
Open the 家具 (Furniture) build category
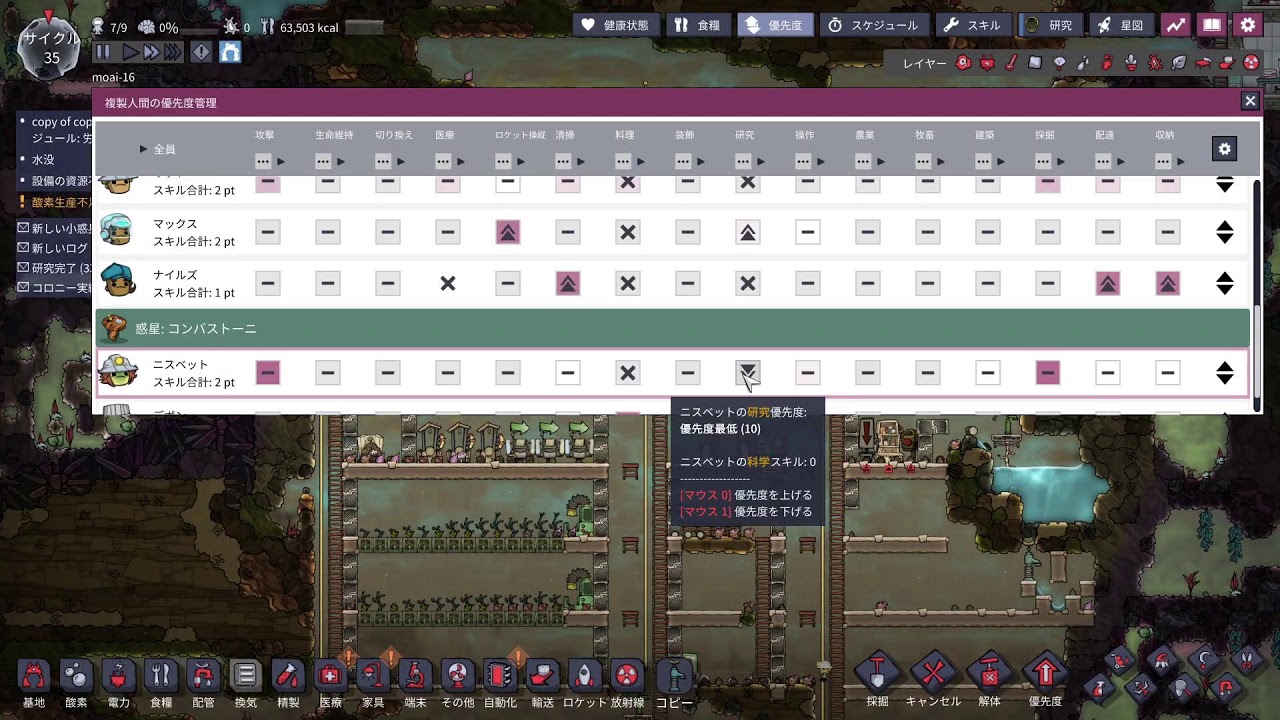click(x=373, y=677)
